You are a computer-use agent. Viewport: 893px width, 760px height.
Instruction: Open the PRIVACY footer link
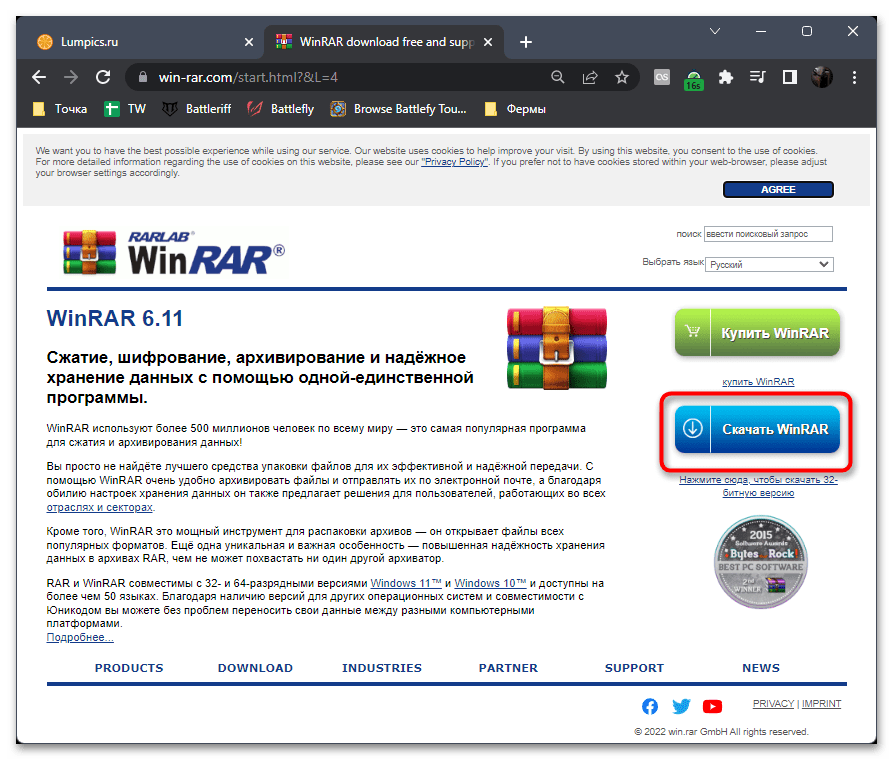773,704
